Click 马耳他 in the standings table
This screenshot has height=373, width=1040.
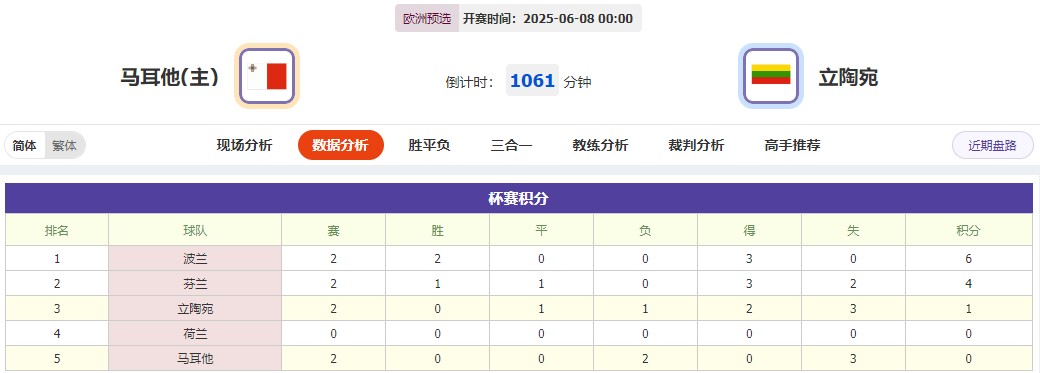pyautogui.click(x=195, y=358)
